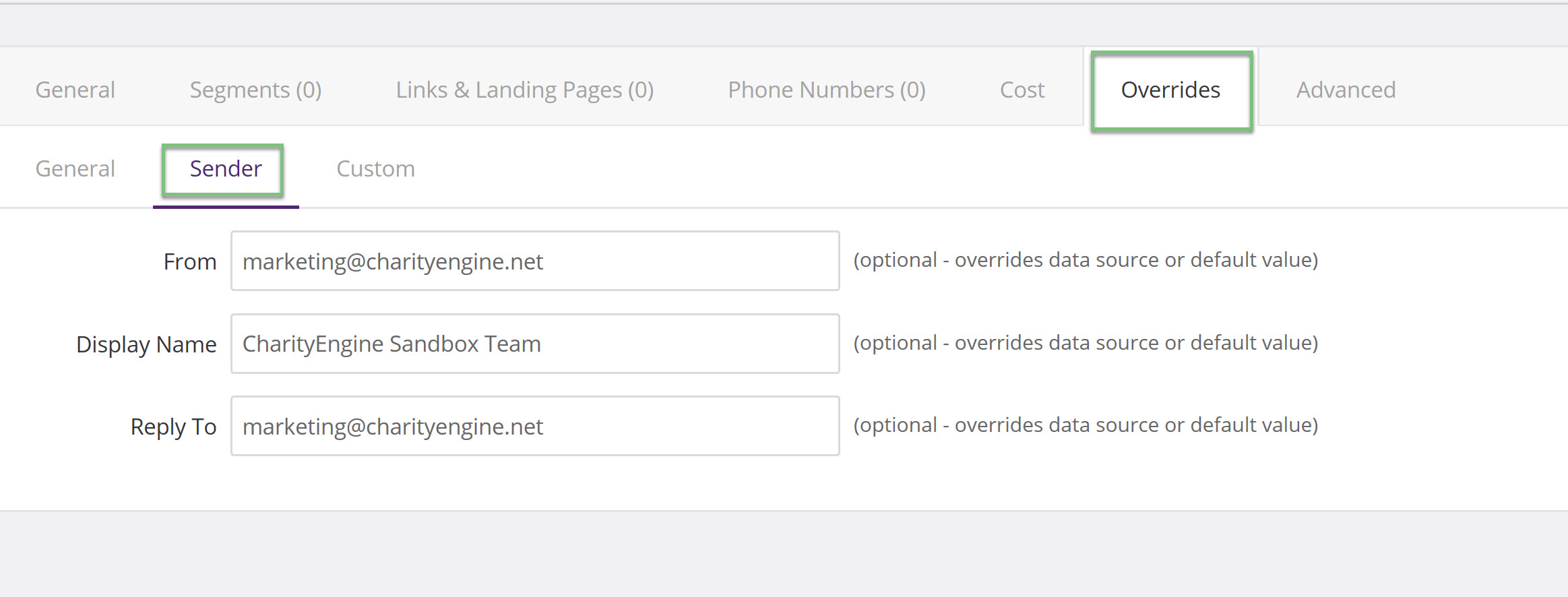Go to the Phone Numbers (0) tab
Viewport: 1568px width, 597px height.
pyautogui.click(x=826, y=90)
